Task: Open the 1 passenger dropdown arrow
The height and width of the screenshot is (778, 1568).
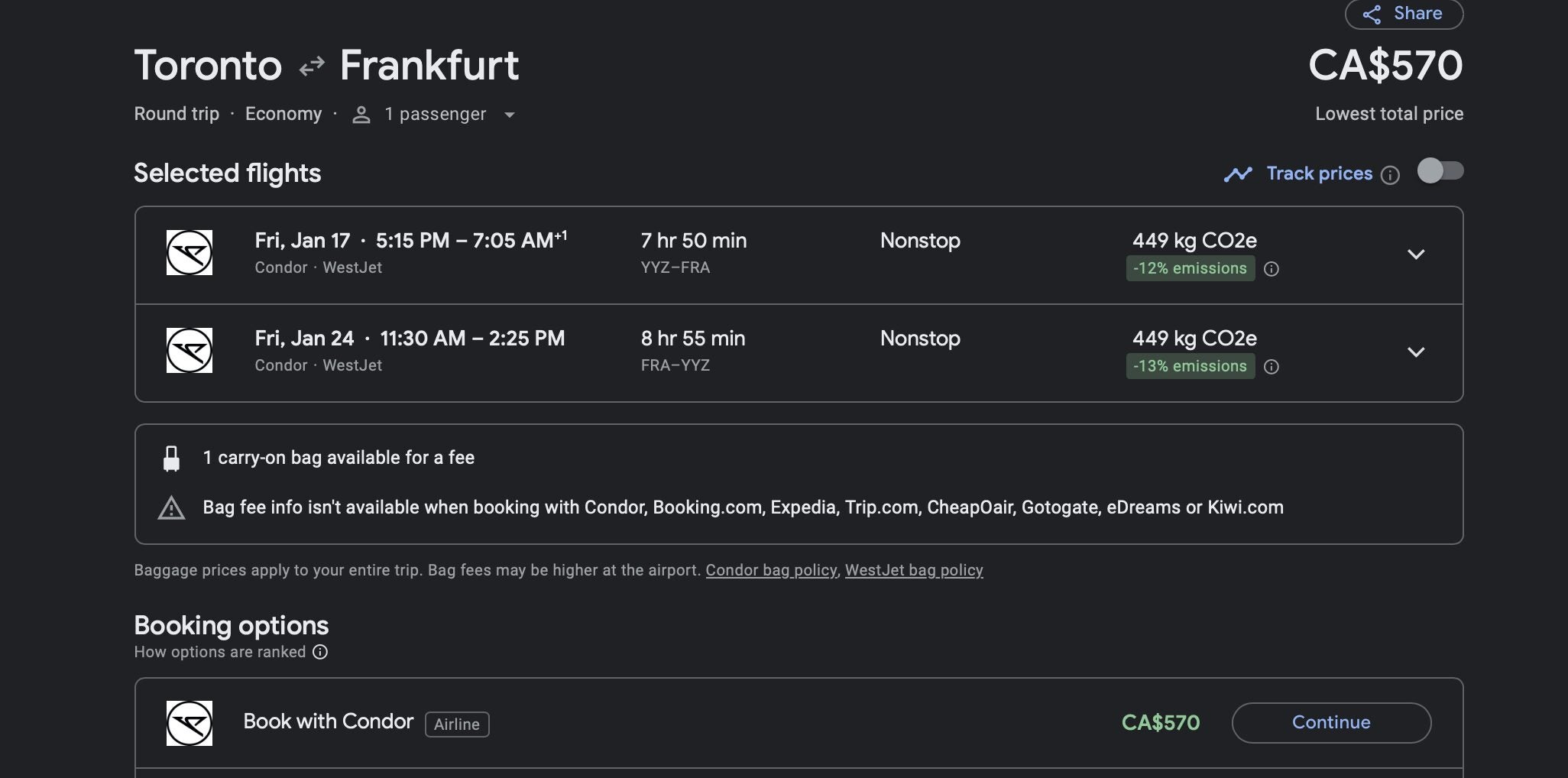Action: click(x=510, y=115)
